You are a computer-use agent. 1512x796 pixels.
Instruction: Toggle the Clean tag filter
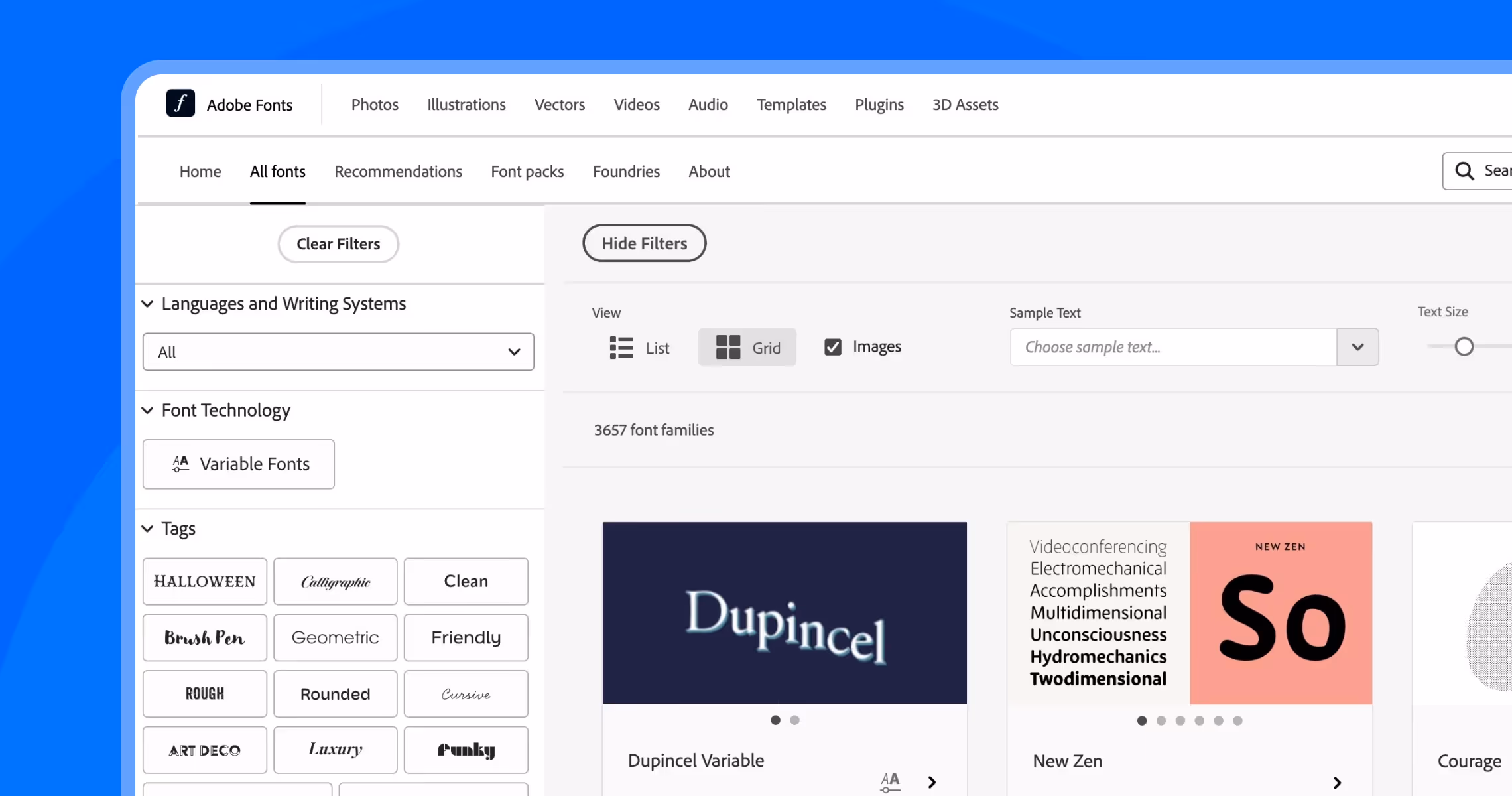[x=466, y=581]
